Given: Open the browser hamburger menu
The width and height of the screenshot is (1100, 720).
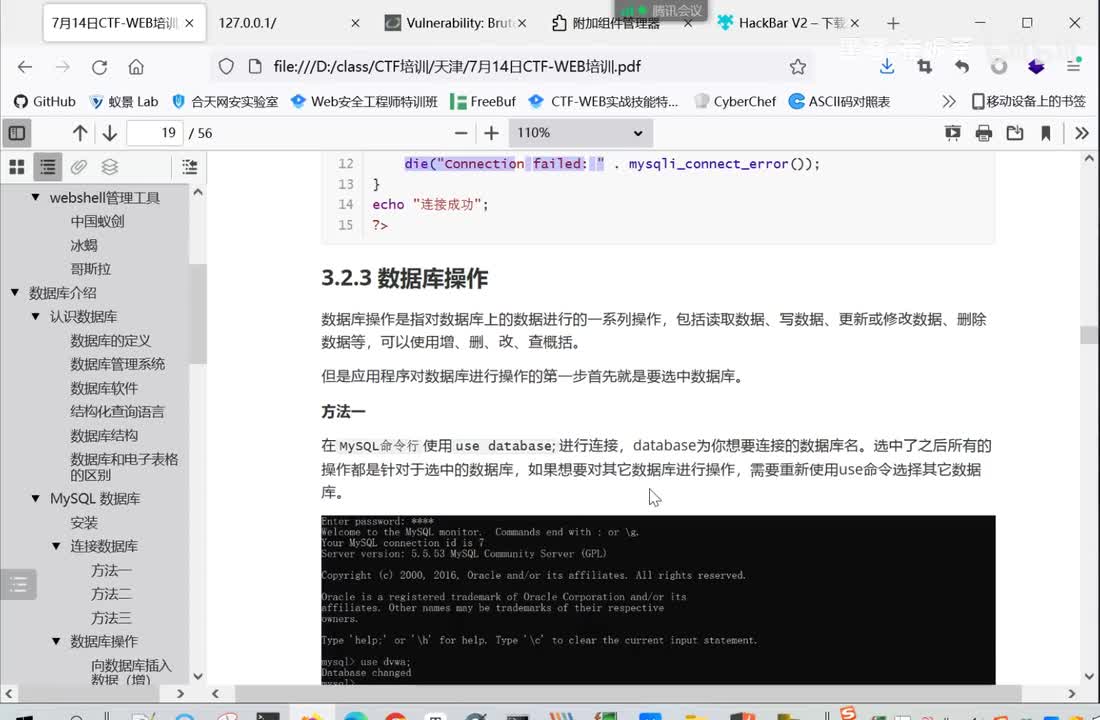Looking at the screenshot, I should point(1073,67).
